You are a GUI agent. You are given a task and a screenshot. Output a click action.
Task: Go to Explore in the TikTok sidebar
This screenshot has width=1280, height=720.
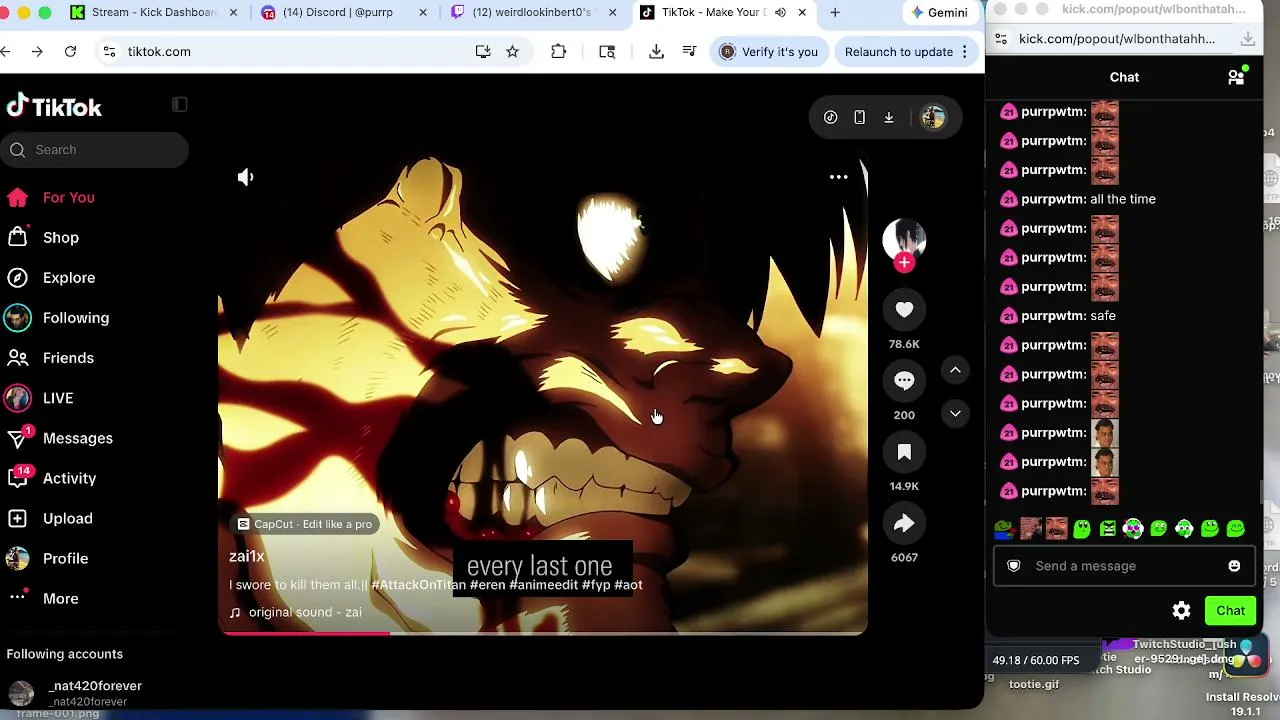tap(69, 278)
